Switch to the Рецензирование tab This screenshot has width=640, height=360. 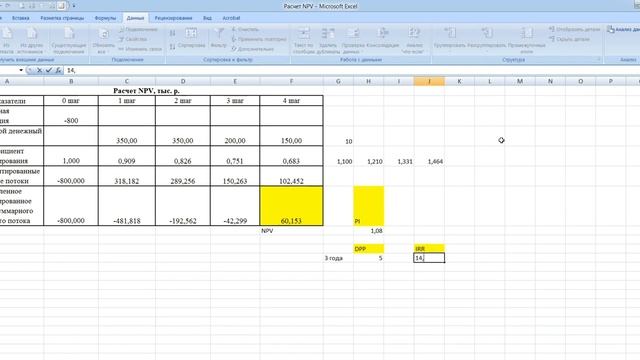point(173,18)
